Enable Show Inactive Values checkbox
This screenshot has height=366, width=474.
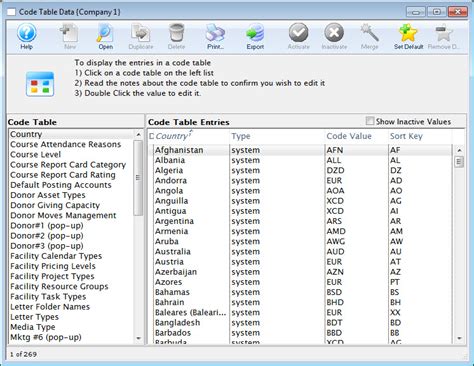pyautogui.click(x=370, y=121)
